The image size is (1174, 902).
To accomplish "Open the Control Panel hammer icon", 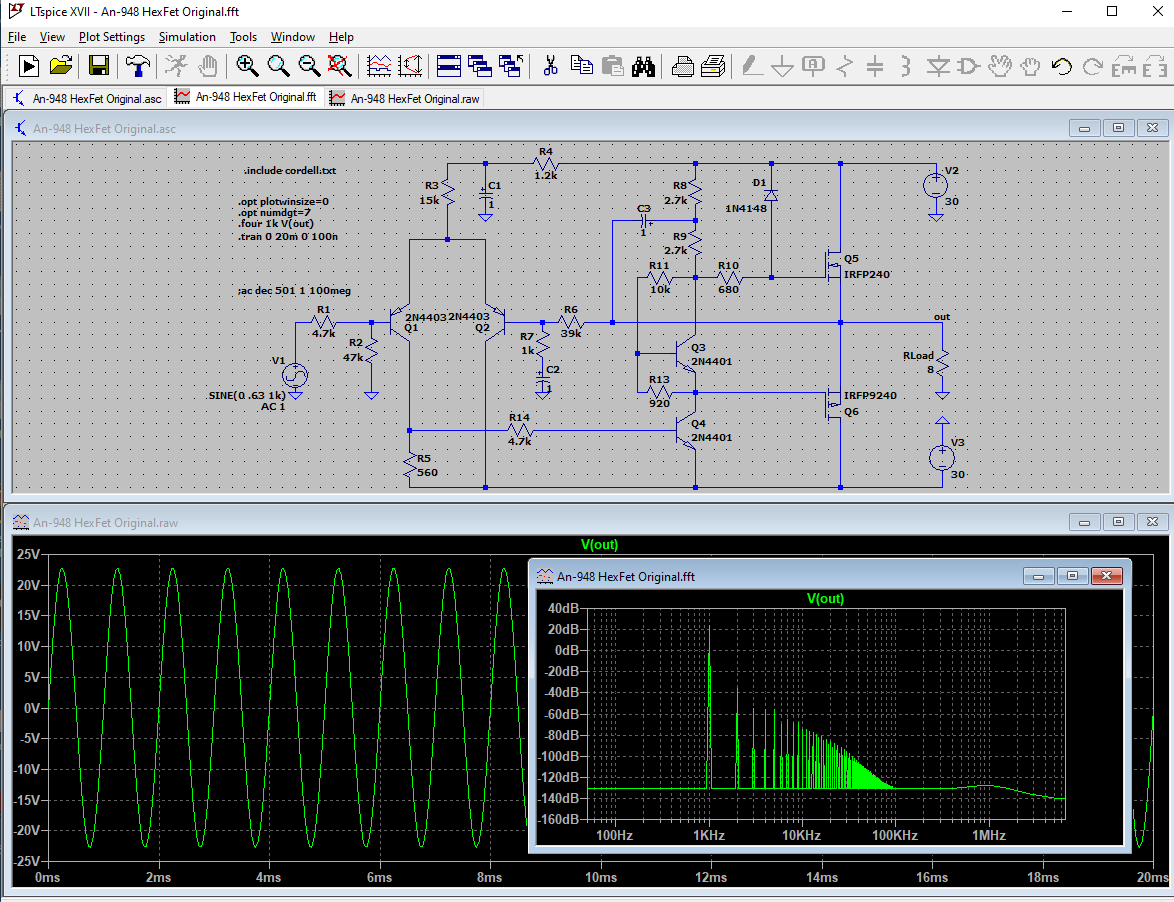I will (137, 66).
